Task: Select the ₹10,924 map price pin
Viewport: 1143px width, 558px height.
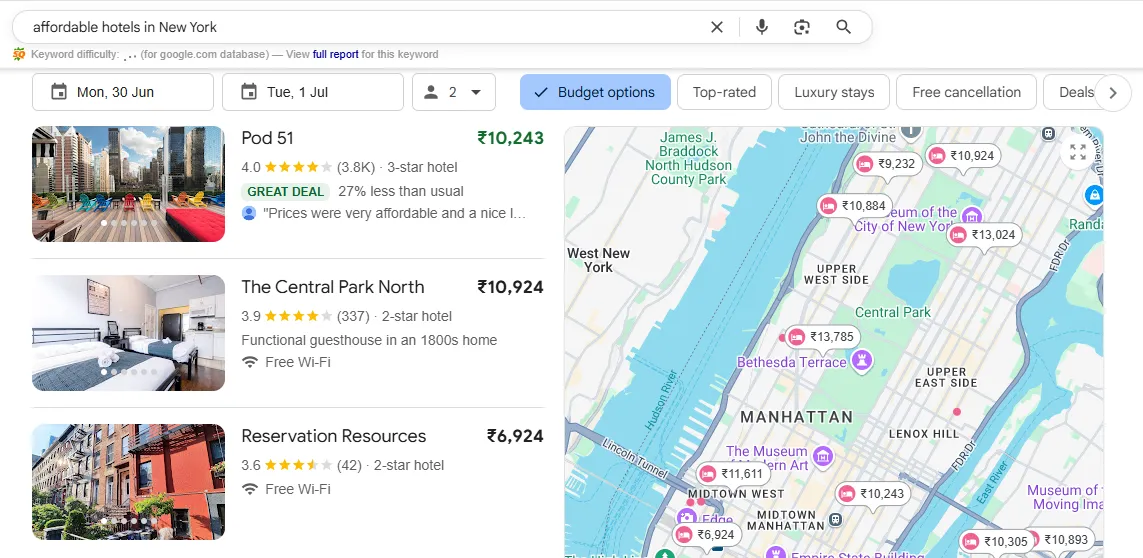Action: [x=963, y=155]
